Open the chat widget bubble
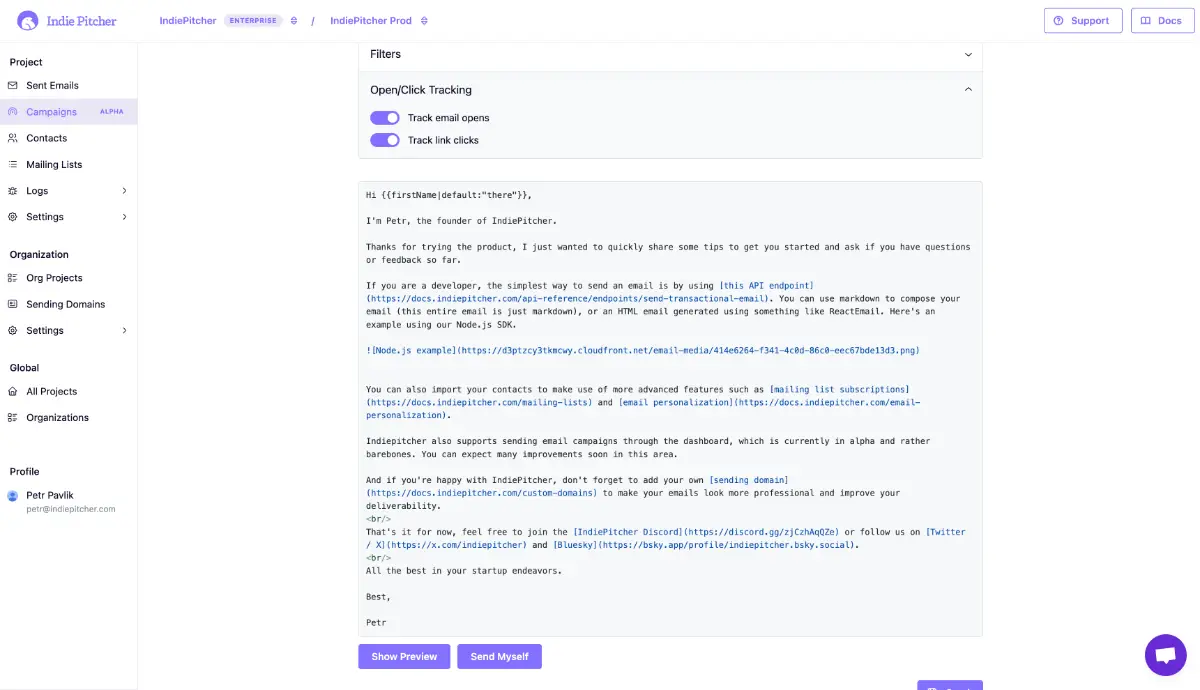1200x690 pixels. (x=1165, y=655)
